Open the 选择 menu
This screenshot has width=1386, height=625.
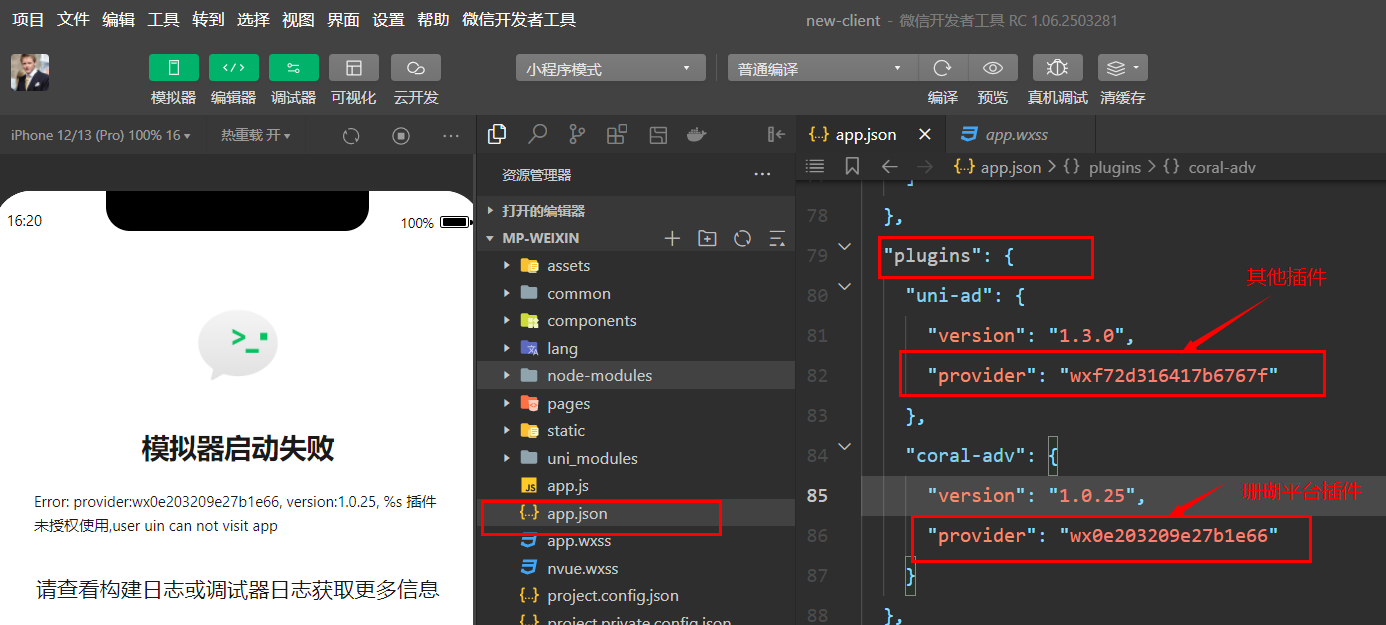pos(253,20)
